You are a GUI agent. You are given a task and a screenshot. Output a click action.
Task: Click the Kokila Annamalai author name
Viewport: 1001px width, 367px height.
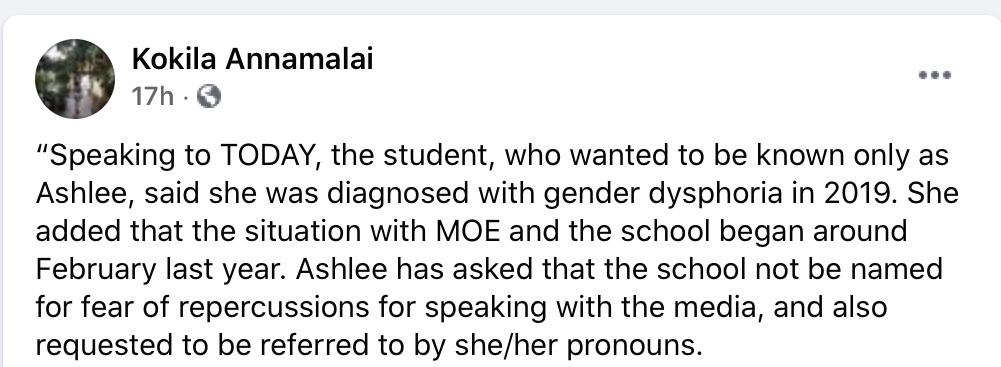pos(252,59)
